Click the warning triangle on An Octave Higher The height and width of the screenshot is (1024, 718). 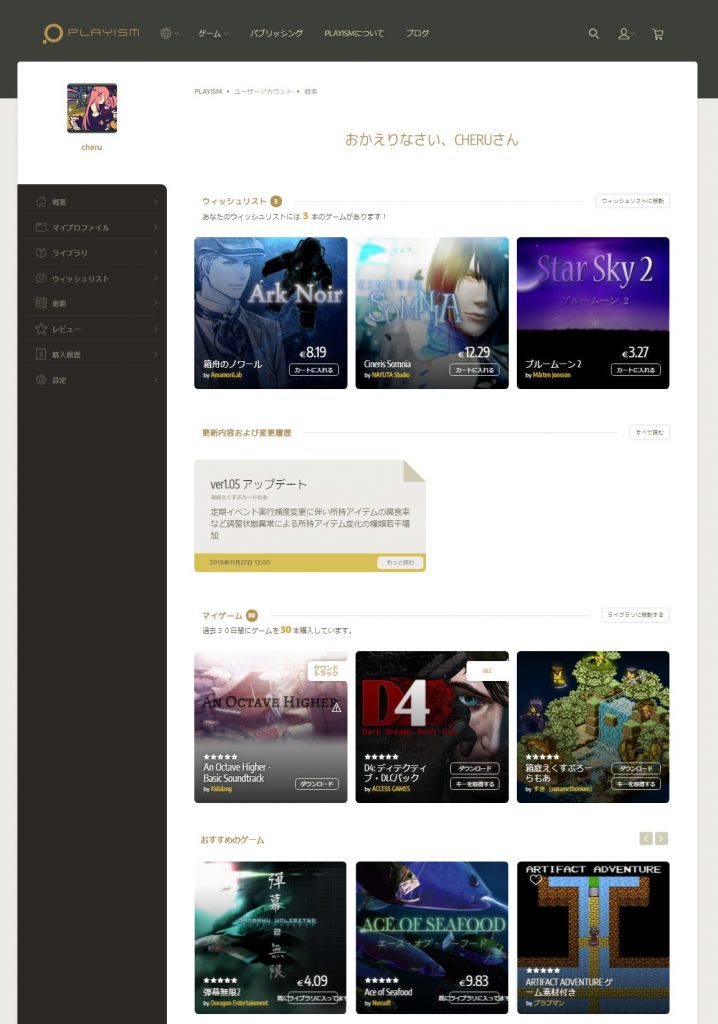pos(336,707)
